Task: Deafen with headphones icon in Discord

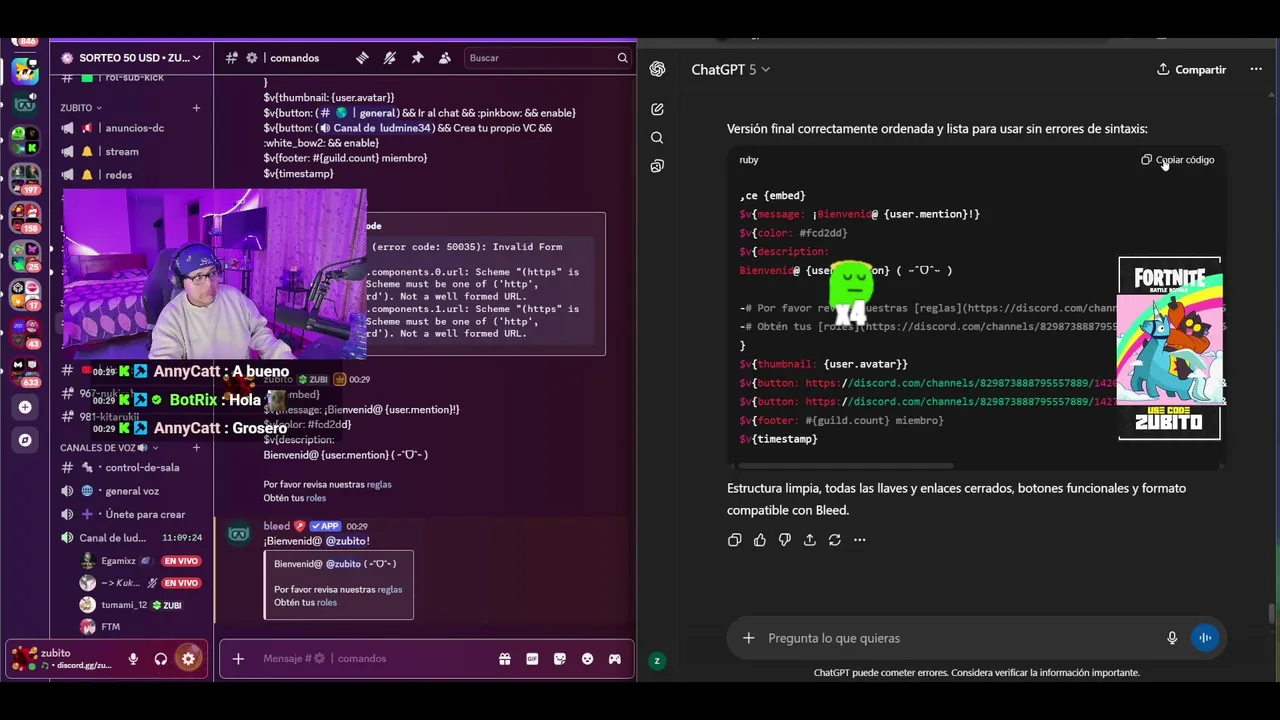Action: pos(161,659)
